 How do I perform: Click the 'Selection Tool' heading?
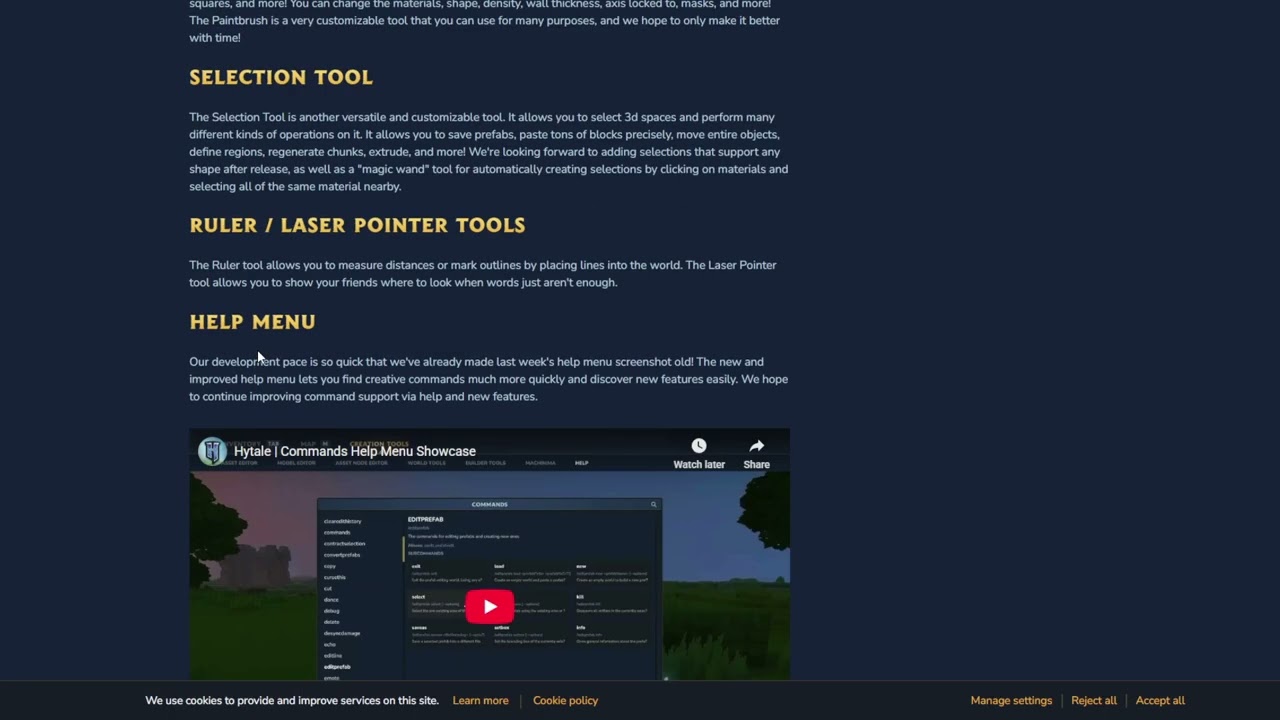click(x=281, y=77)
